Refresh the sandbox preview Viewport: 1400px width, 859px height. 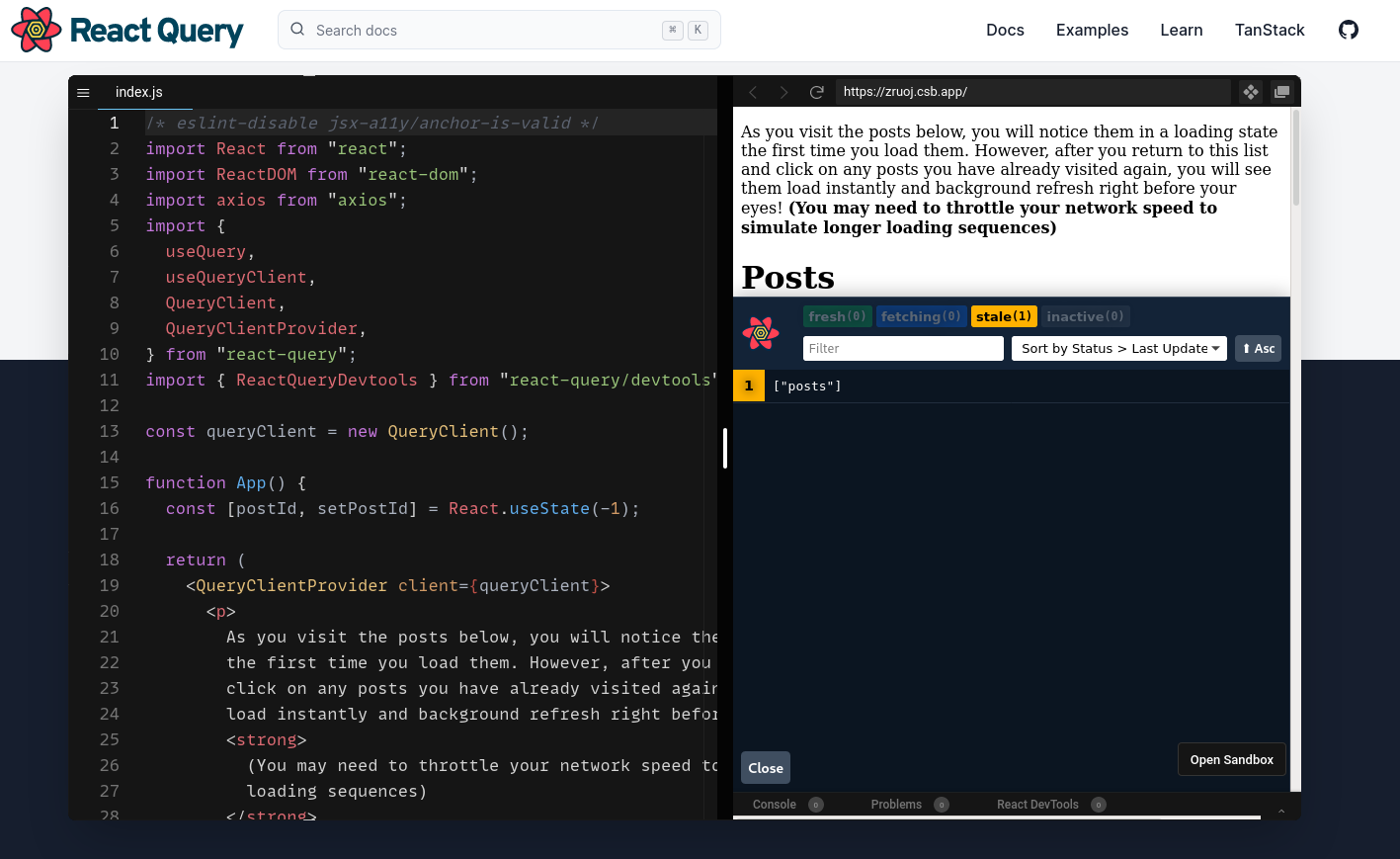tap(816, 92)
